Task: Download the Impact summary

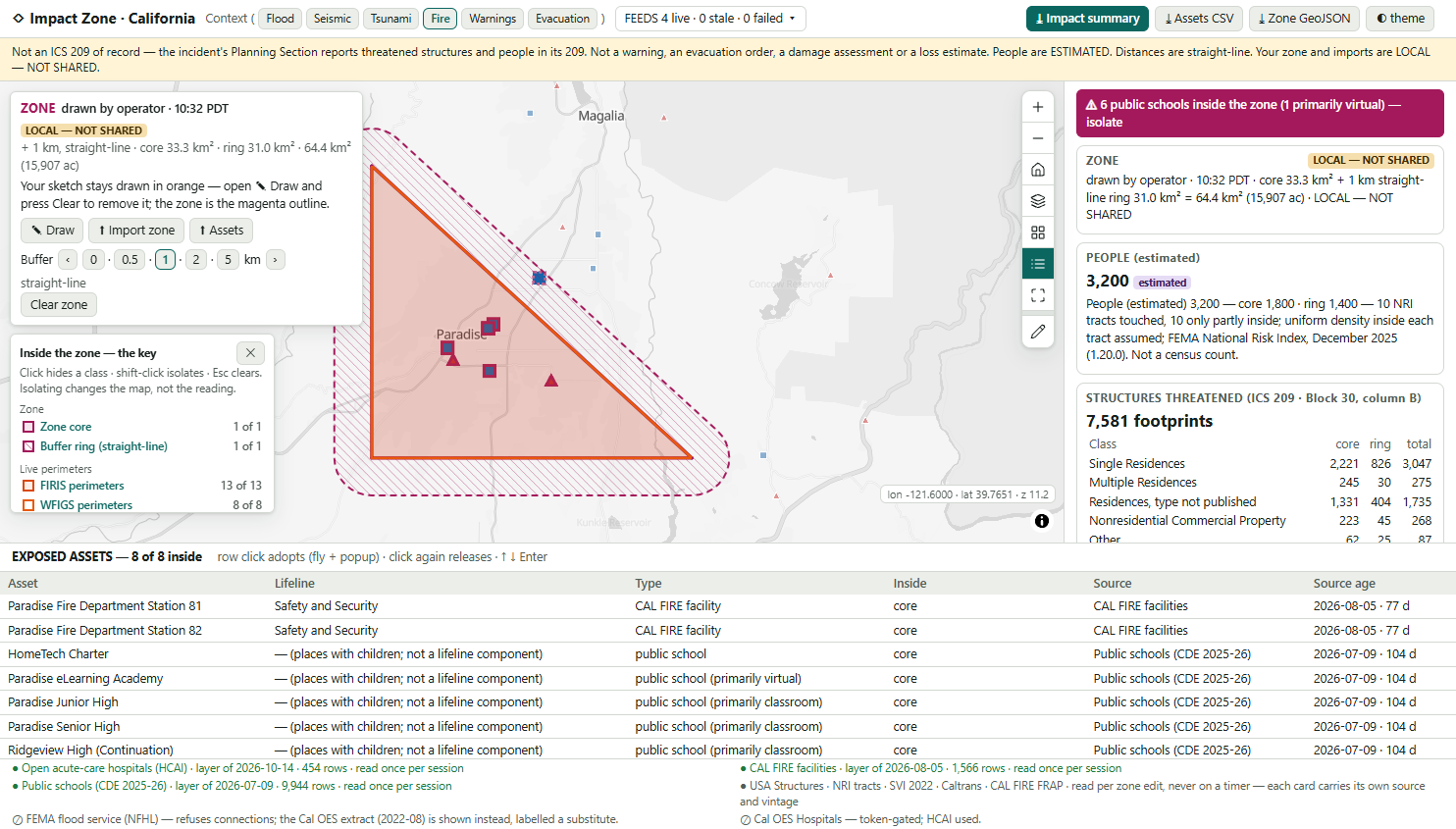Action: point(1087,19)
